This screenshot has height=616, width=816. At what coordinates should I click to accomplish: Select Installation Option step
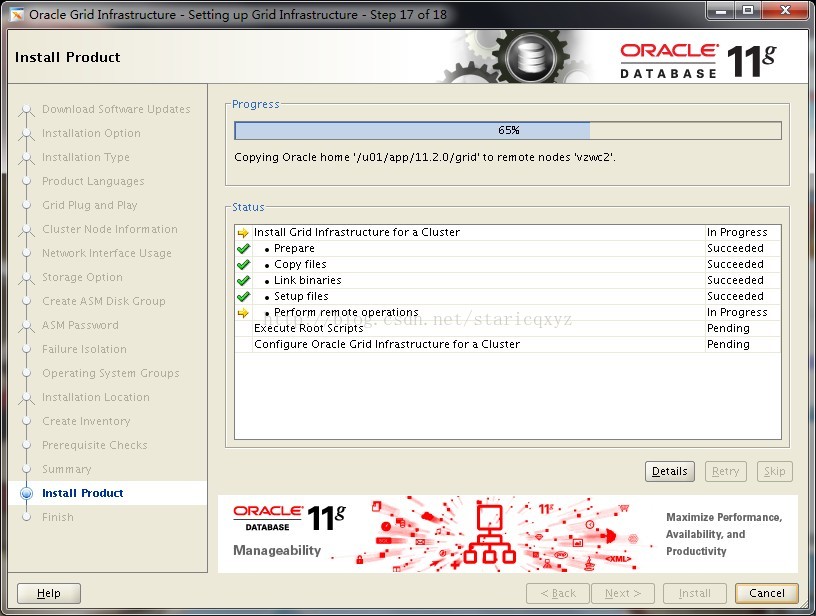click(x=91, y=133)
